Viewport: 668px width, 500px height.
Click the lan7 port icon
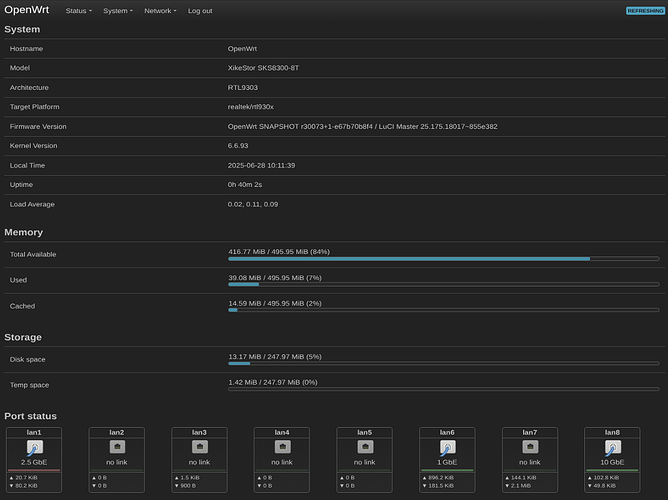pyautogui.click(x=529, y=446)
